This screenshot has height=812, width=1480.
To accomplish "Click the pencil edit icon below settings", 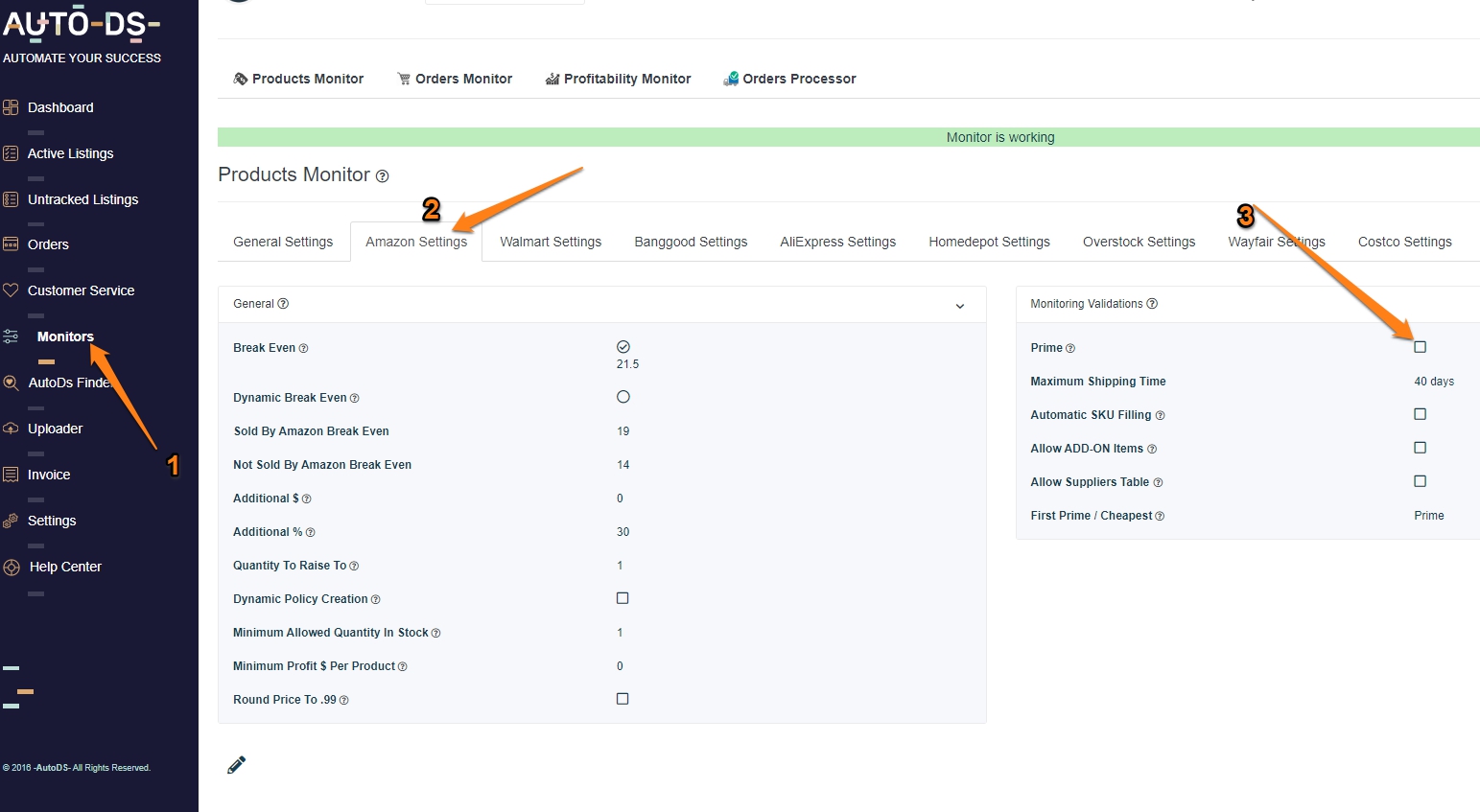I will coord(237,764).
